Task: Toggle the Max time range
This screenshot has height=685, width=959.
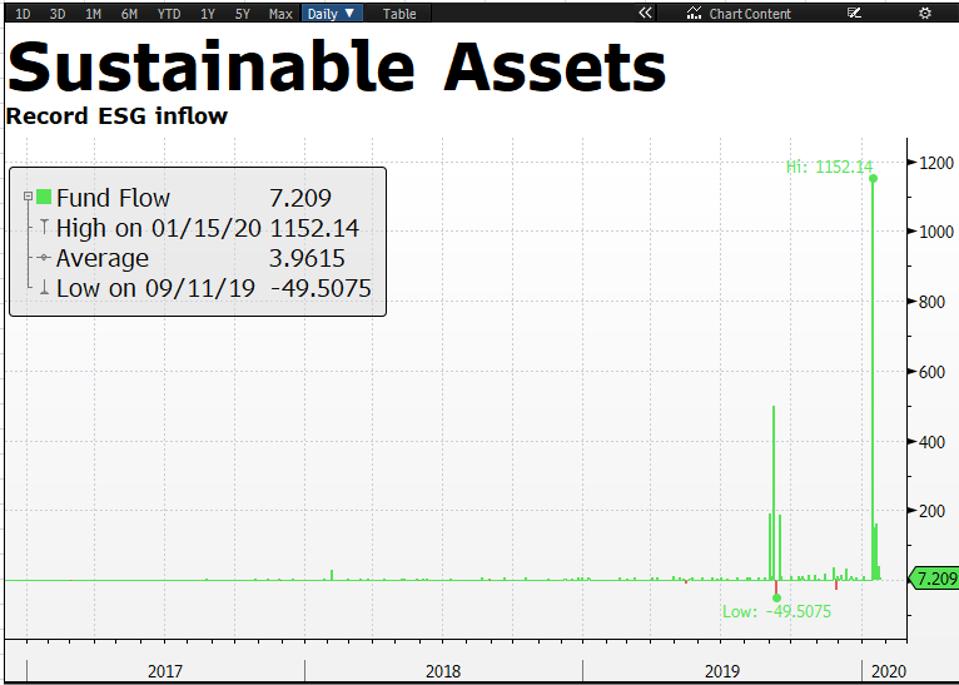Action: (x=279, y=13)
